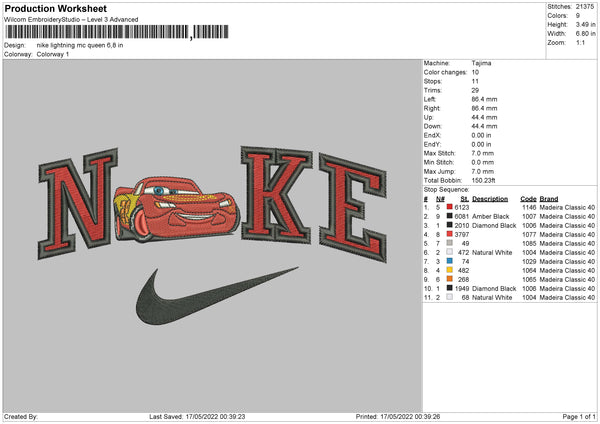Click the barcode under the worksheet title

click(x=117, y=32)
